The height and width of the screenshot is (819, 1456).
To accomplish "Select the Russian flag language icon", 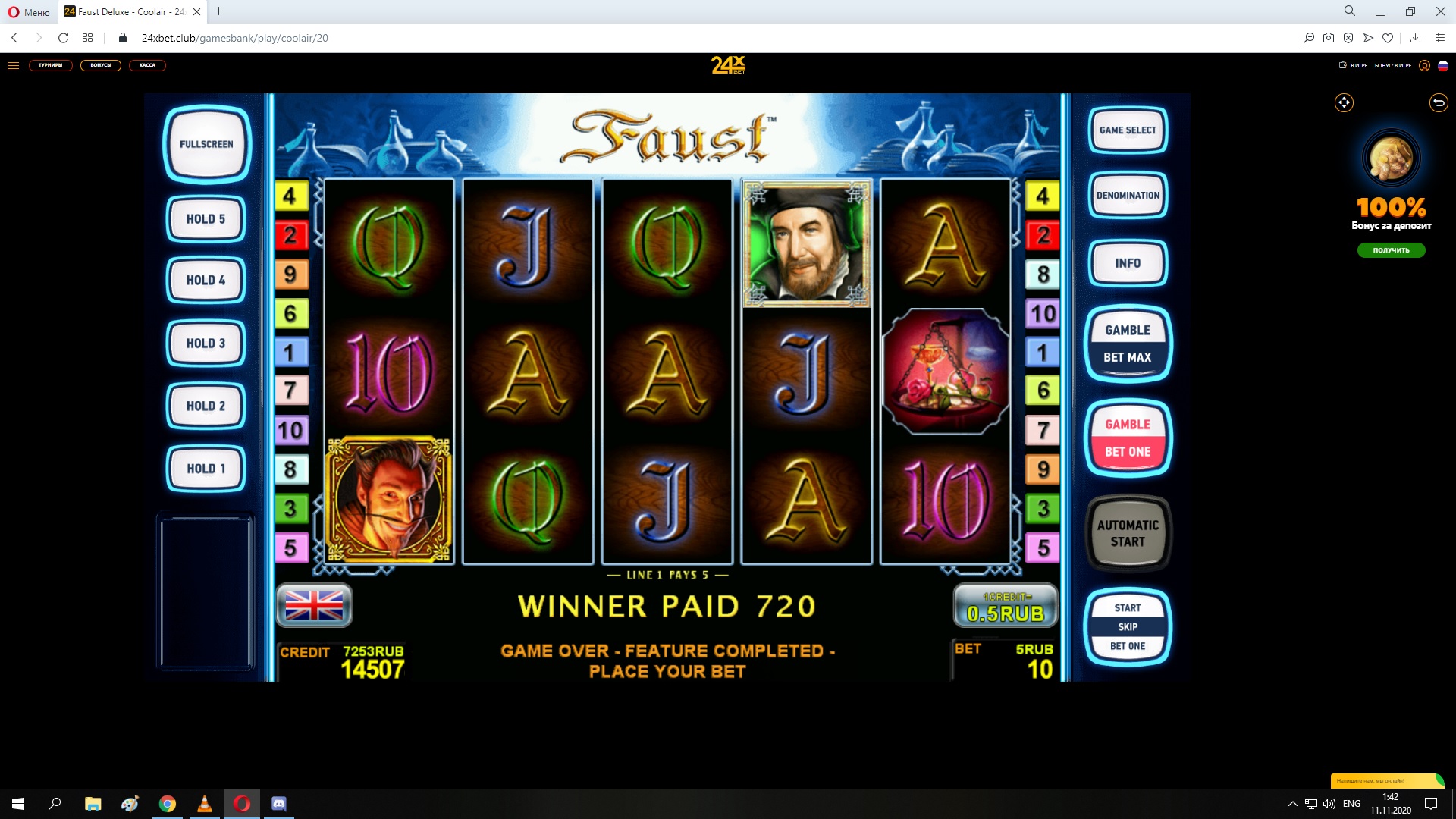I will (1443, 65).
